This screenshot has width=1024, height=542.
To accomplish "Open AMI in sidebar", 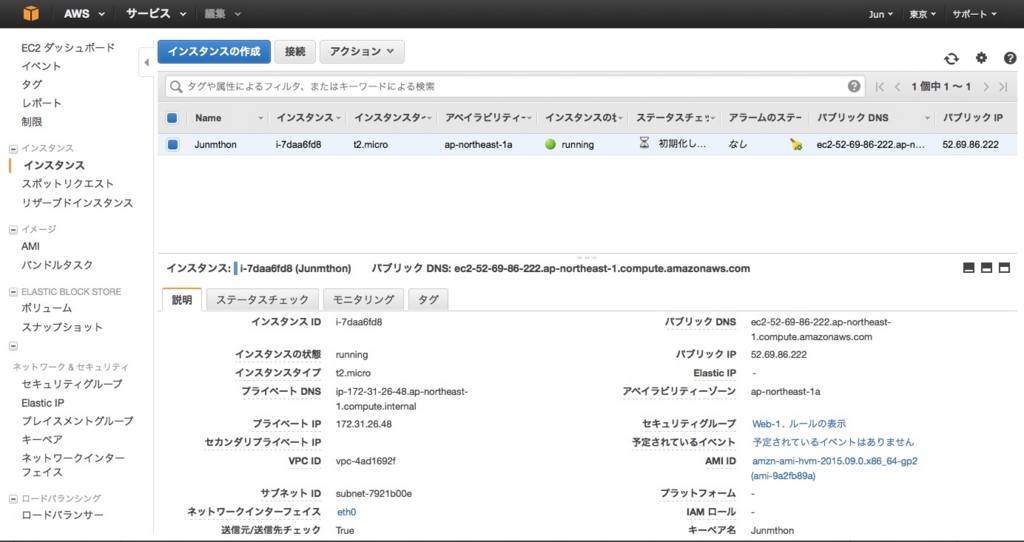I will [30, 246].
